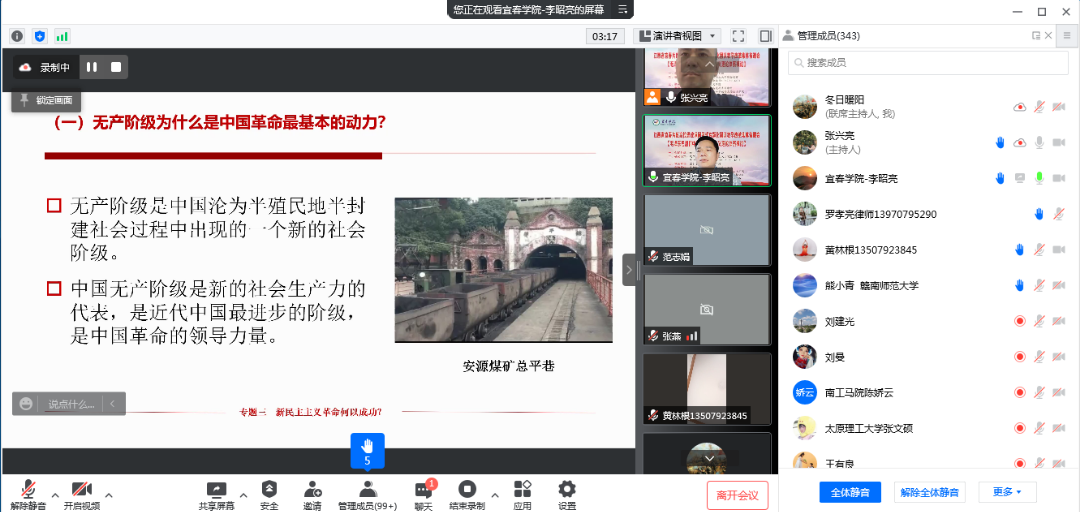Open 管理成员(99+) in the bottom toolbar
The height and width of the screenshot is (512, 1080).
pyautogui.click(x=367, y=489)
